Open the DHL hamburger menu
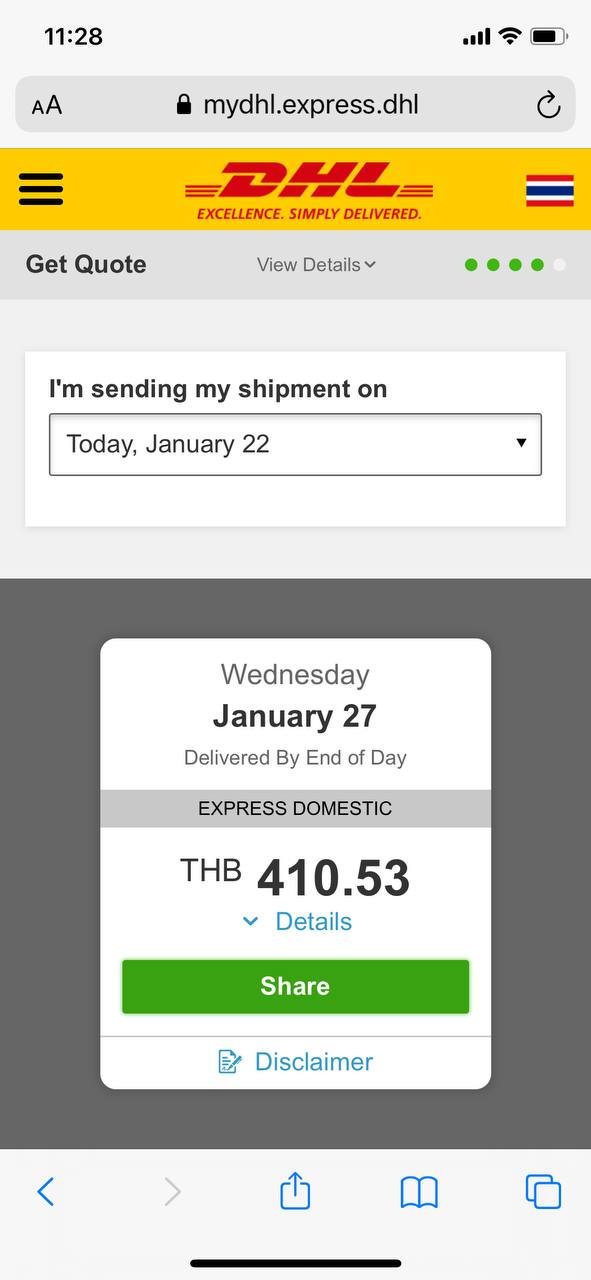The height and width of the screenshot is (1280, 591). click(41, 189)
